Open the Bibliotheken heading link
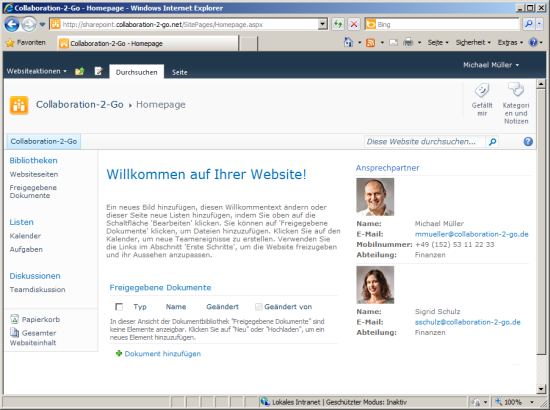 (x=33, y=160)
